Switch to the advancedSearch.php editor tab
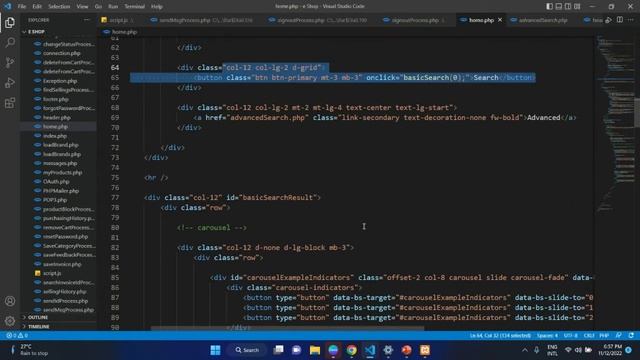The width and height of the screenshot is (640, 360). coord(543,20)
